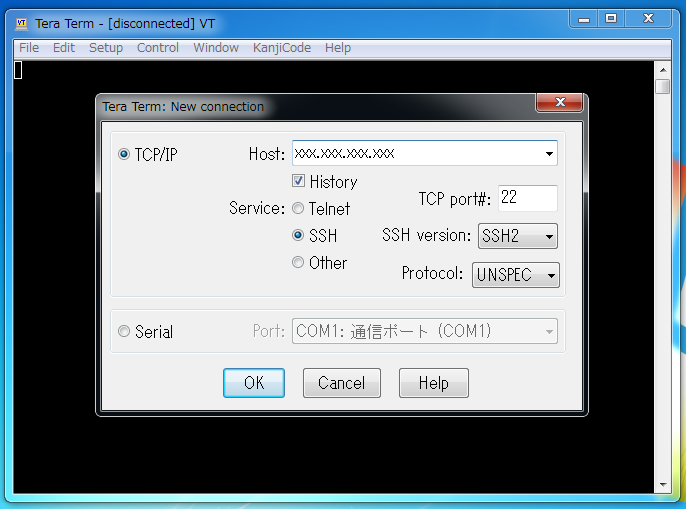Close the New connection dialog

click(560, 102)
